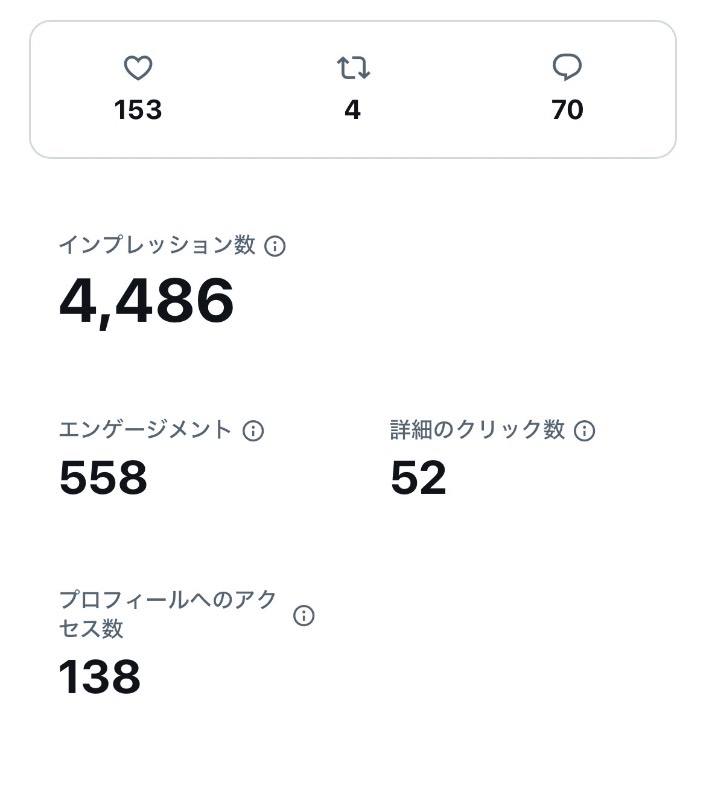Click the retweet arrows icon
706x800 pixels.
[353, 68]
